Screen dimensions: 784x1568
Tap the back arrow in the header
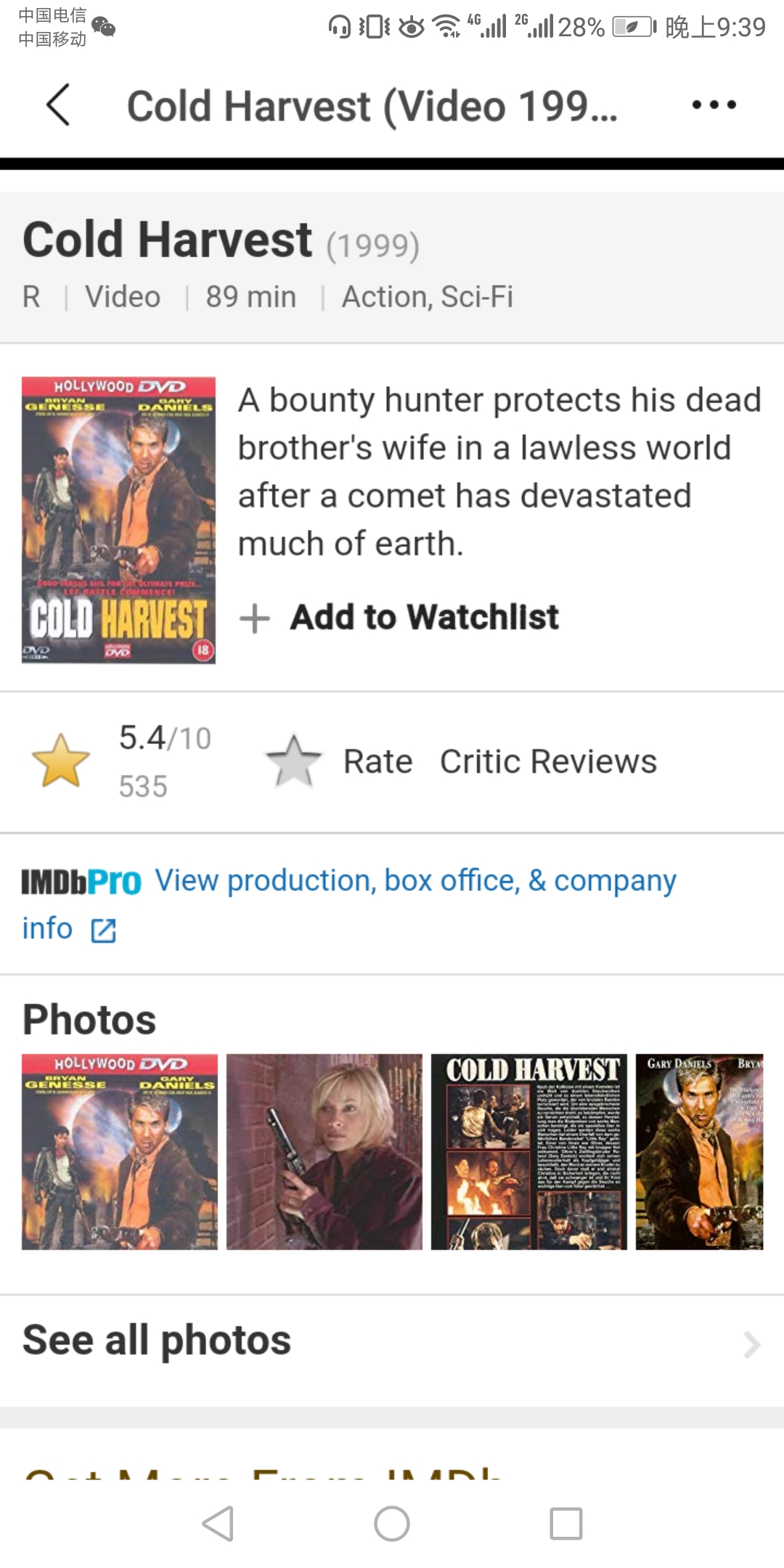pyautogui.click(x=59, y=105)
